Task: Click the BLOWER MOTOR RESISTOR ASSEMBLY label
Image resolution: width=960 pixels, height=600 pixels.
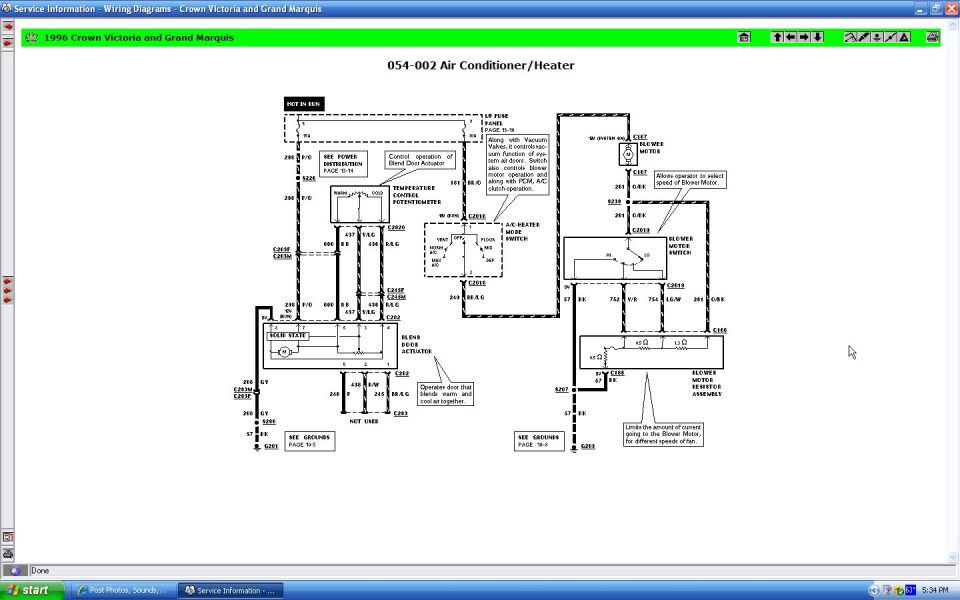Action: 707,383
